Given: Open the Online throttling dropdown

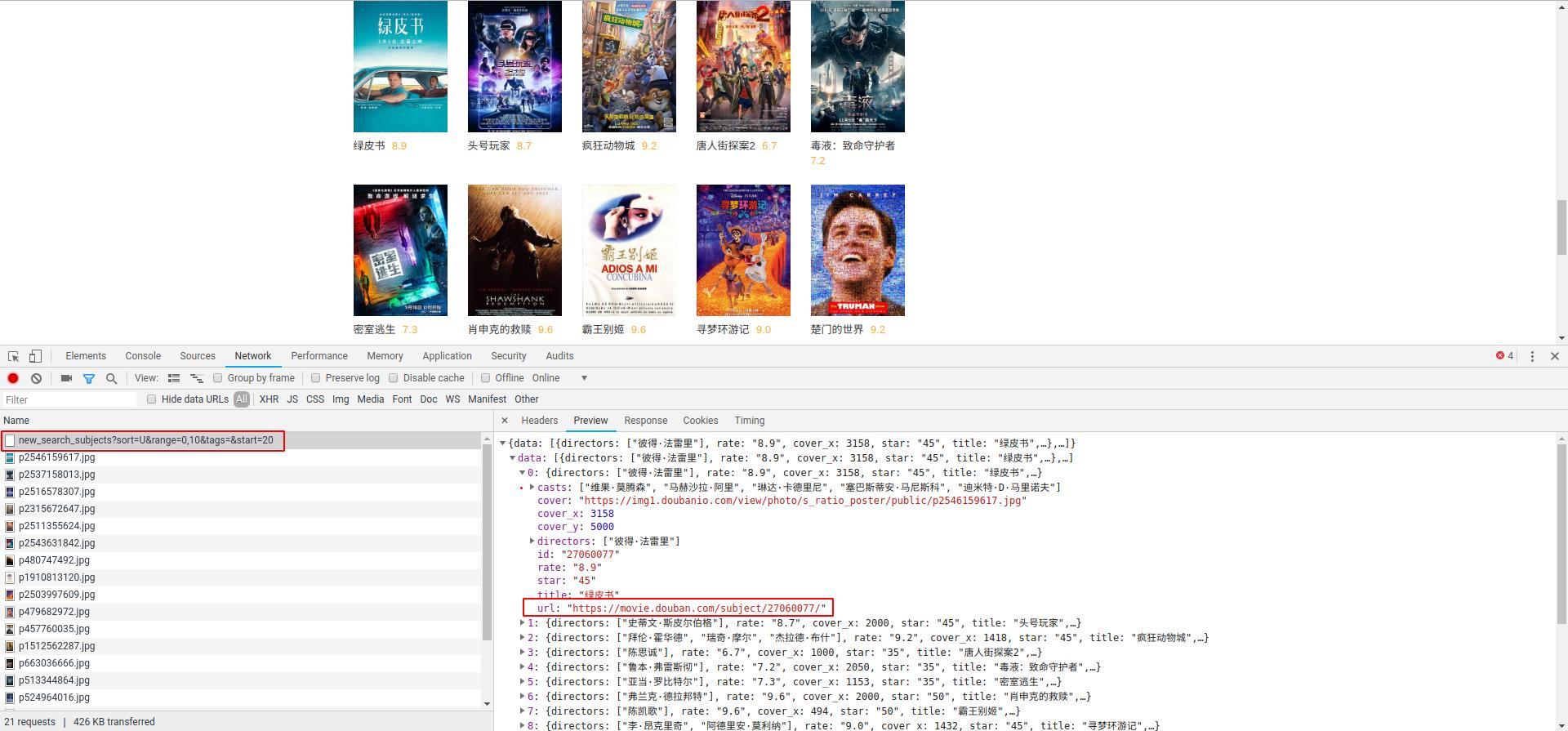Looking at the screenshot, I should (560, 378).
